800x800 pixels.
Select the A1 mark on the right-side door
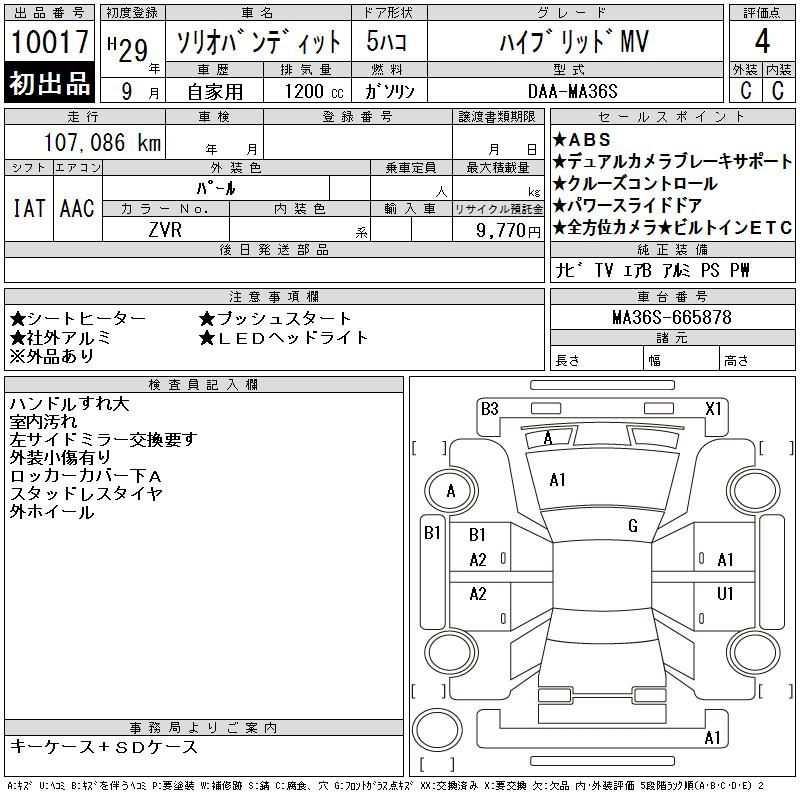click(x=725, y=560)
